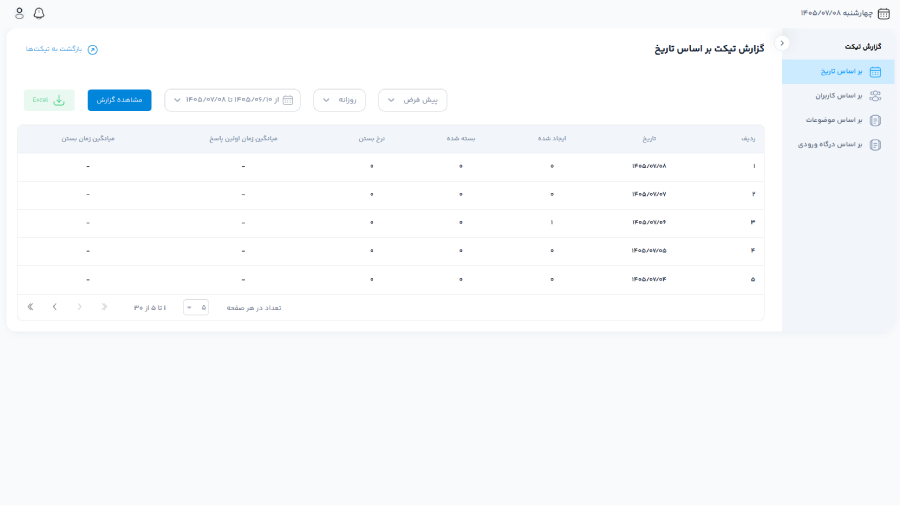
Task: Select بر اساس موضوعات report menu item
Action: [838, 121]
